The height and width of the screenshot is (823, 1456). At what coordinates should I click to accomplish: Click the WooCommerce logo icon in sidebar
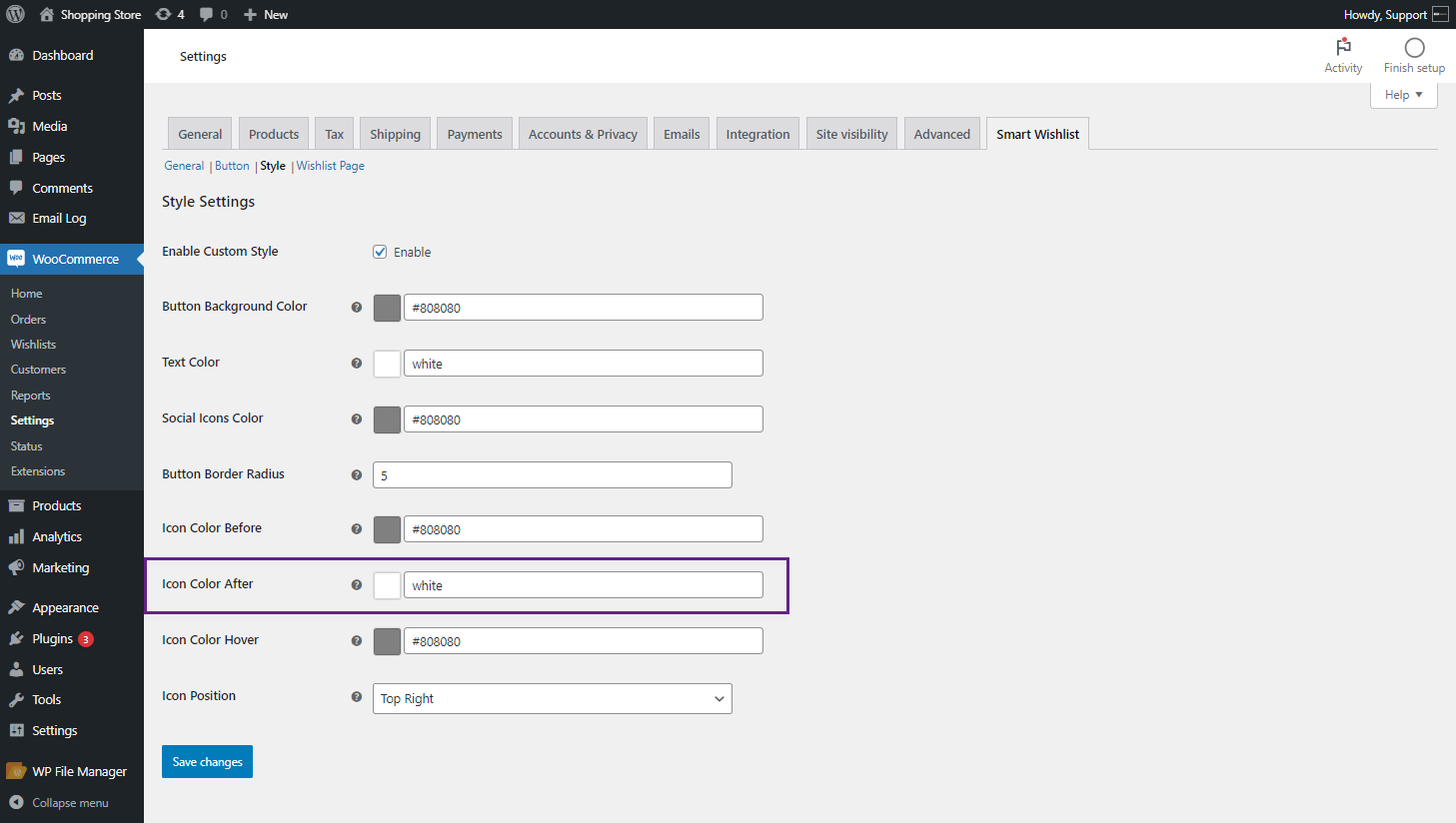[16, 259]
